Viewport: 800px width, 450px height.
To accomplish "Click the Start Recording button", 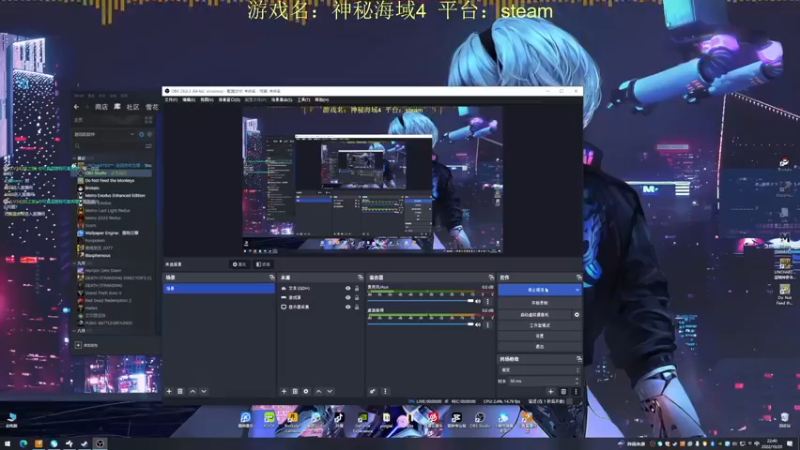I will [x=540, y=303].
